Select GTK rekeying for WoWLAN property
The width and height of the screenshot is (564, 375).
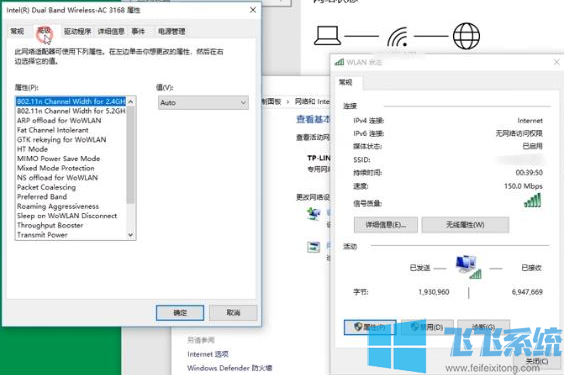coord(62,140)
